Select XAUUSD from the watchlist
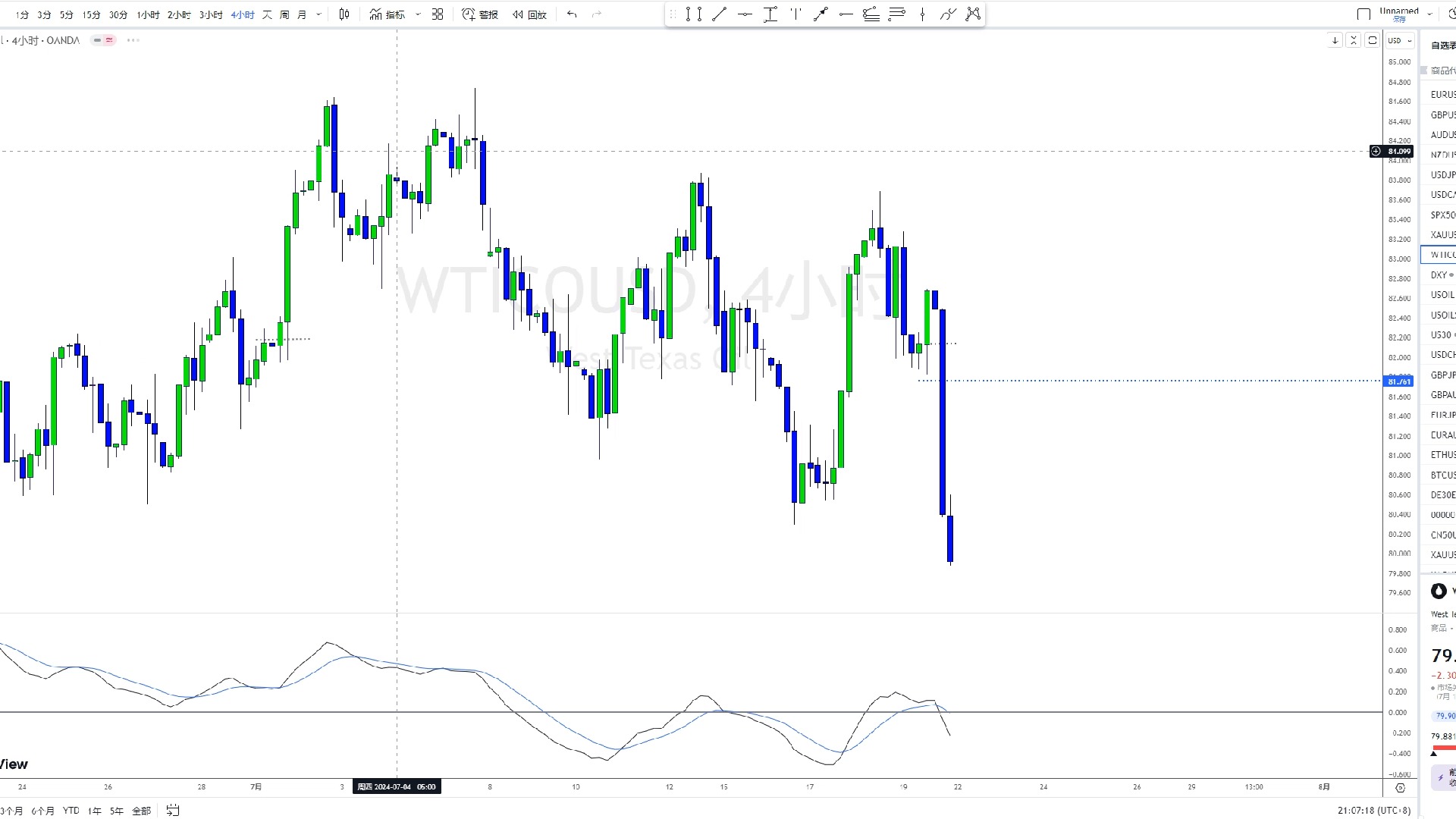The height and width of the screenshot is (819, 1456). coord(1442,235)
